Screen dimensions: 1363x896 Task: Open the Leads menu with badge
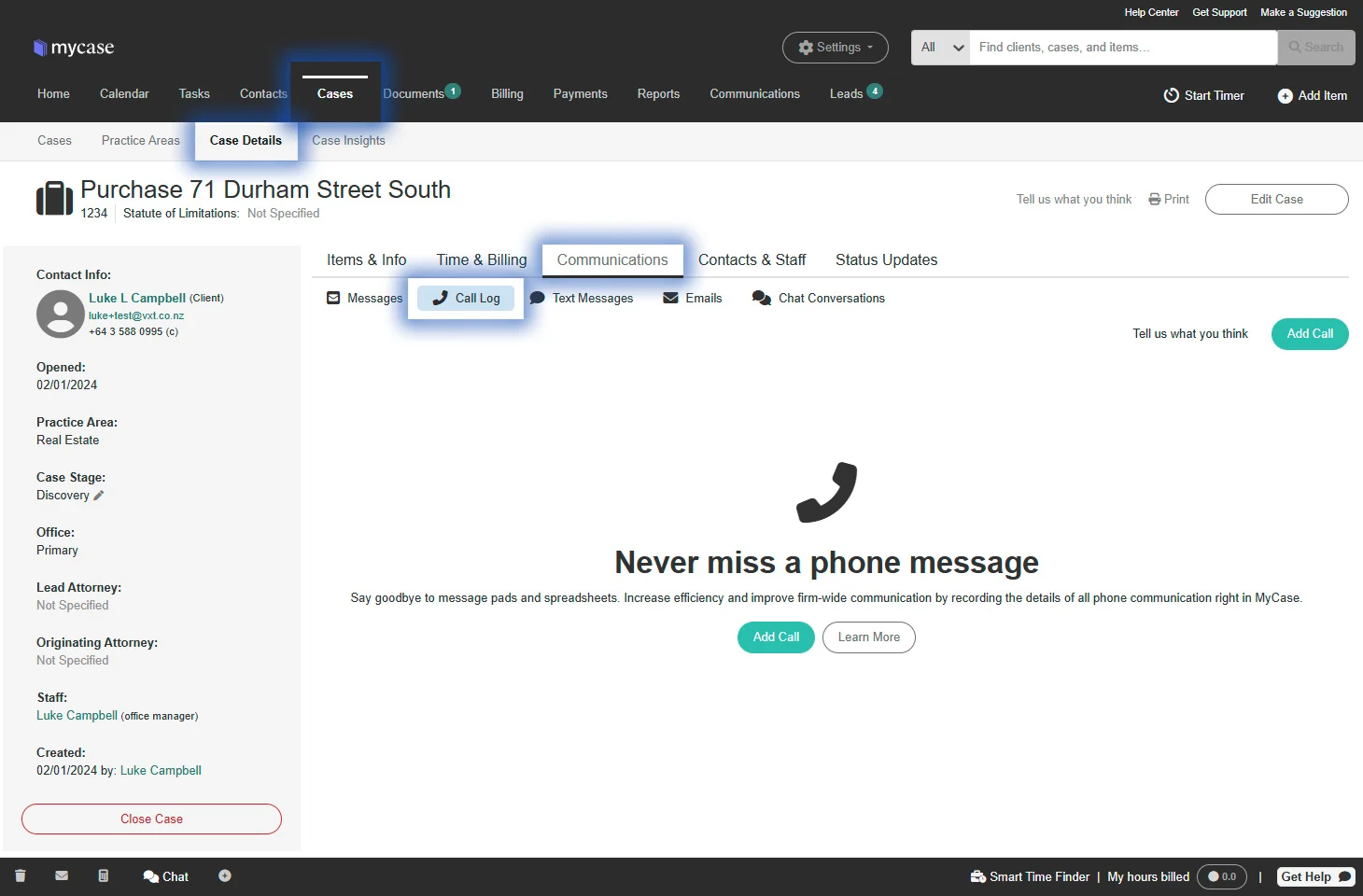(x=853, y=93)
